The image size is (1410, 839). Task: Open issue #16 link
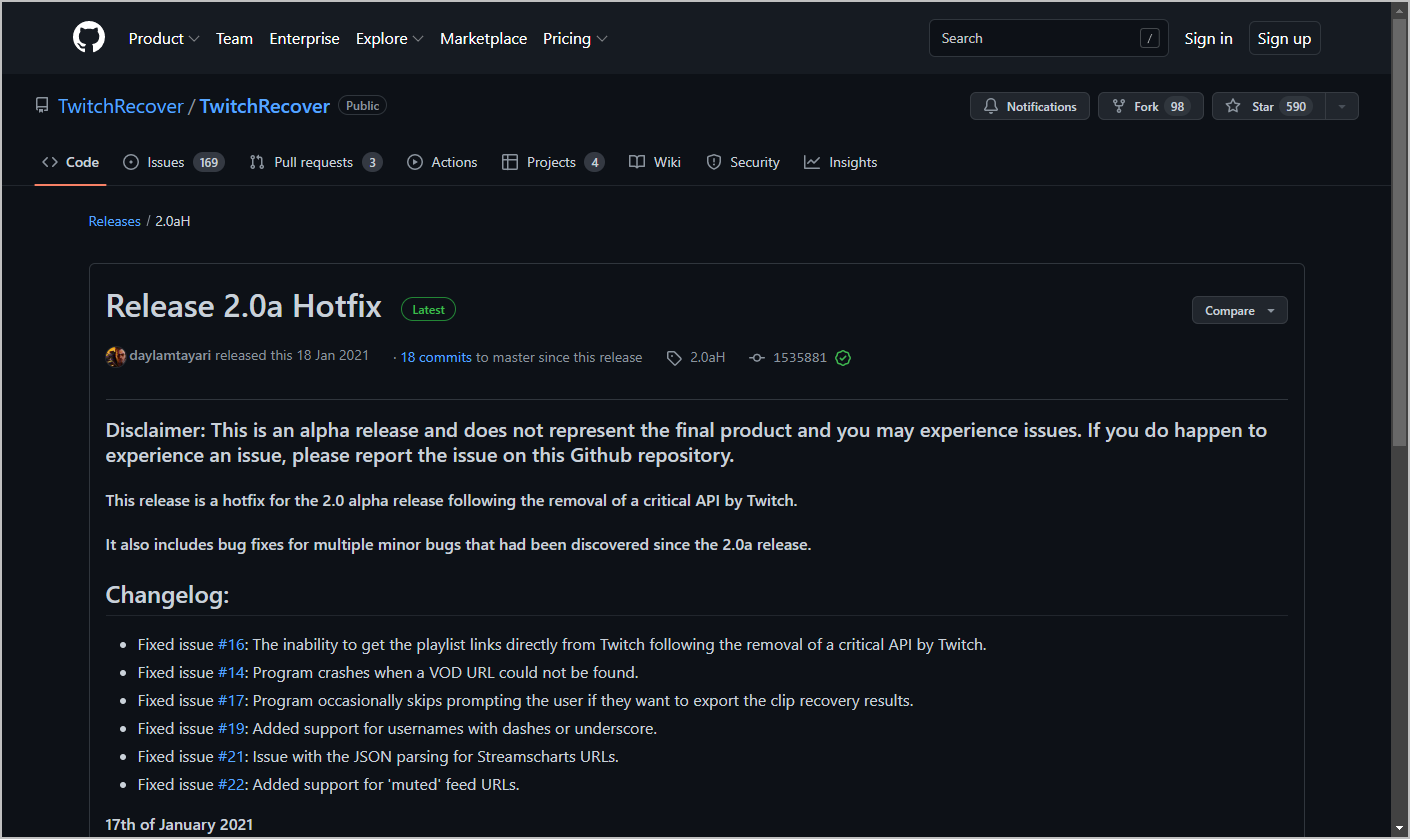pos(231,644)
